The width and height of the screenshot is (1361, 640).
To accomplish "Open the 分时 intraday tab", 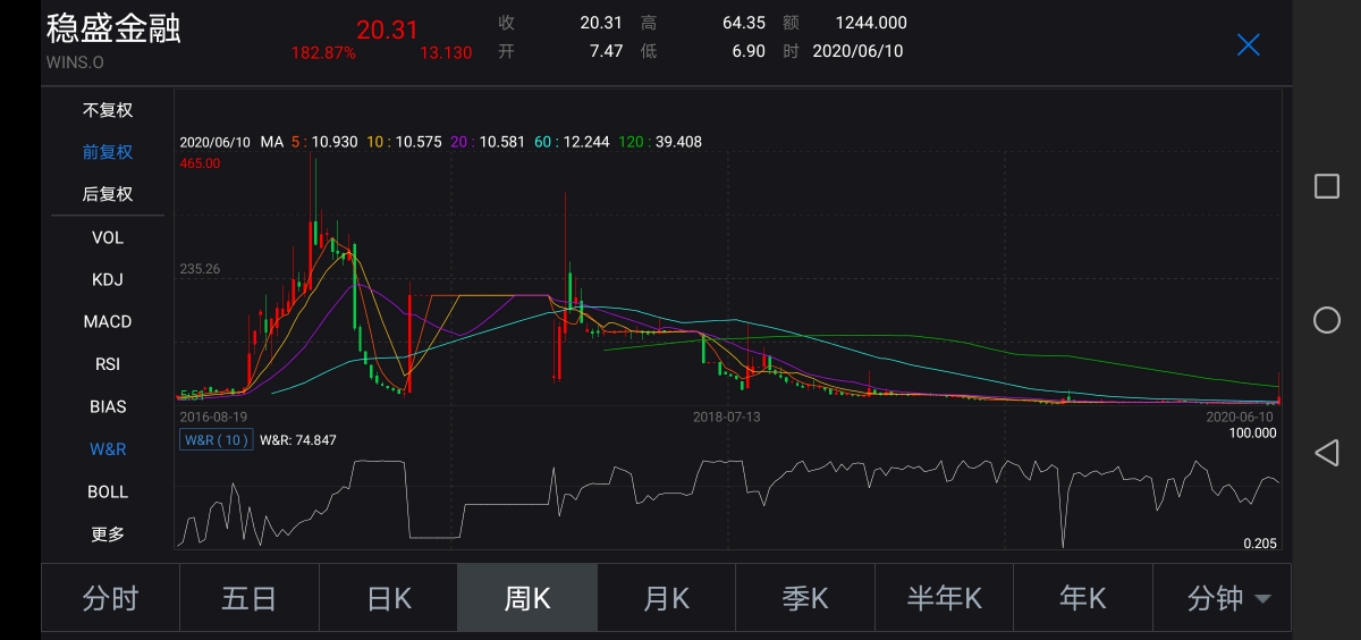I will click(x=110, y=598).
